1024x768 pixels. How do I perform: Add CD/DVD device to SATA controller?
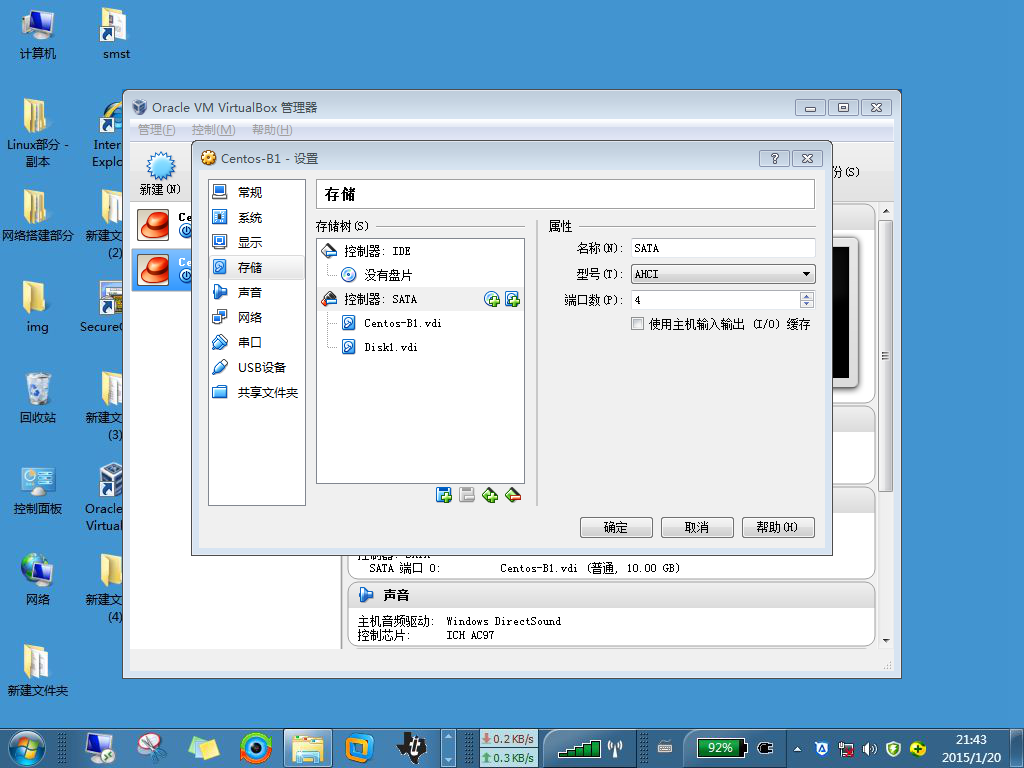click(x=492, y=299)
